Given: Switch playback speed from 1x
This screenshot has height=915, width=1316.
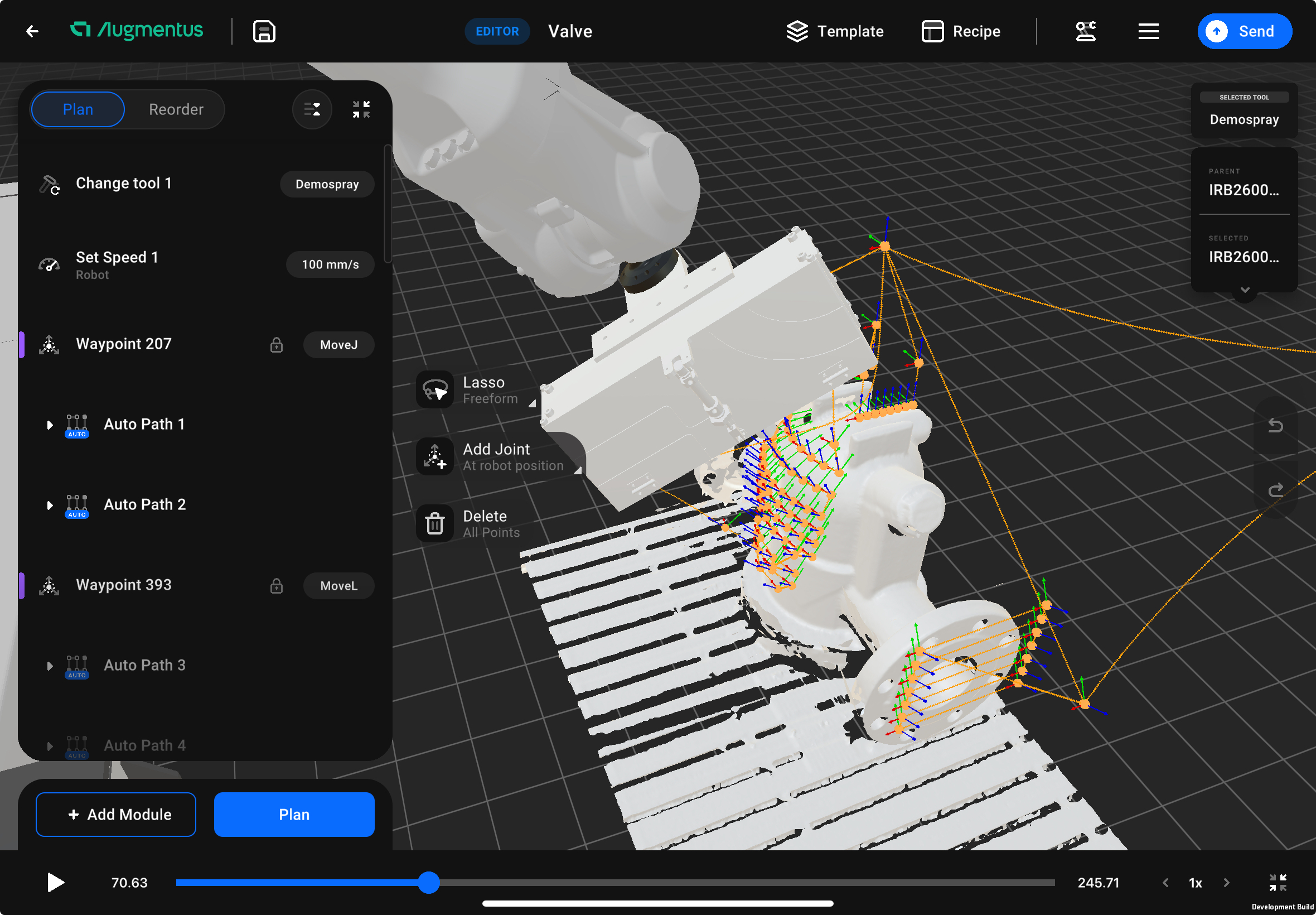Looking at the screenshot, I should click(1196, 883).
